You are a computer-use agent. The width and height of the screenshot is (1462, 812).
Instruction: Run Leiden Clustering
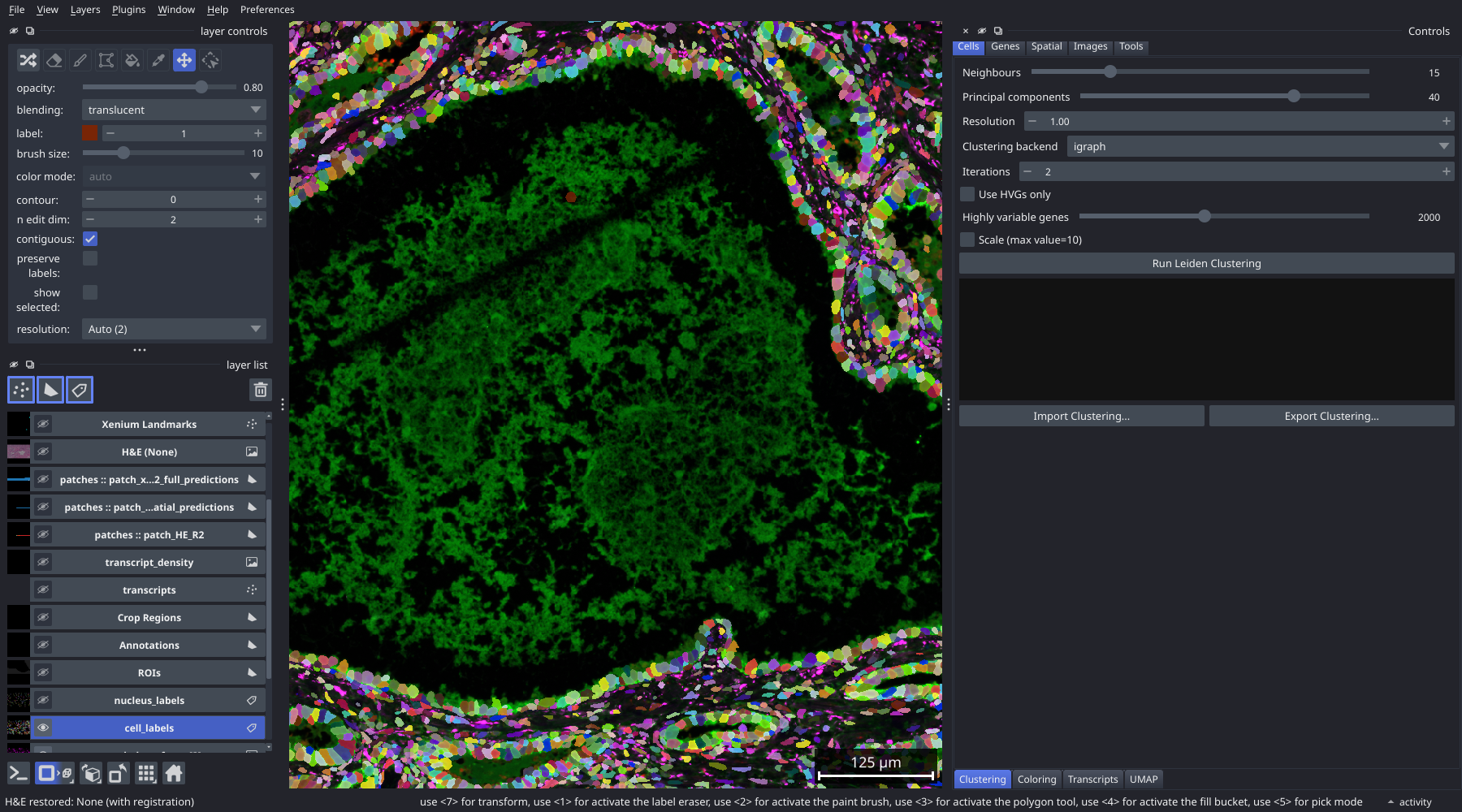1206,263
